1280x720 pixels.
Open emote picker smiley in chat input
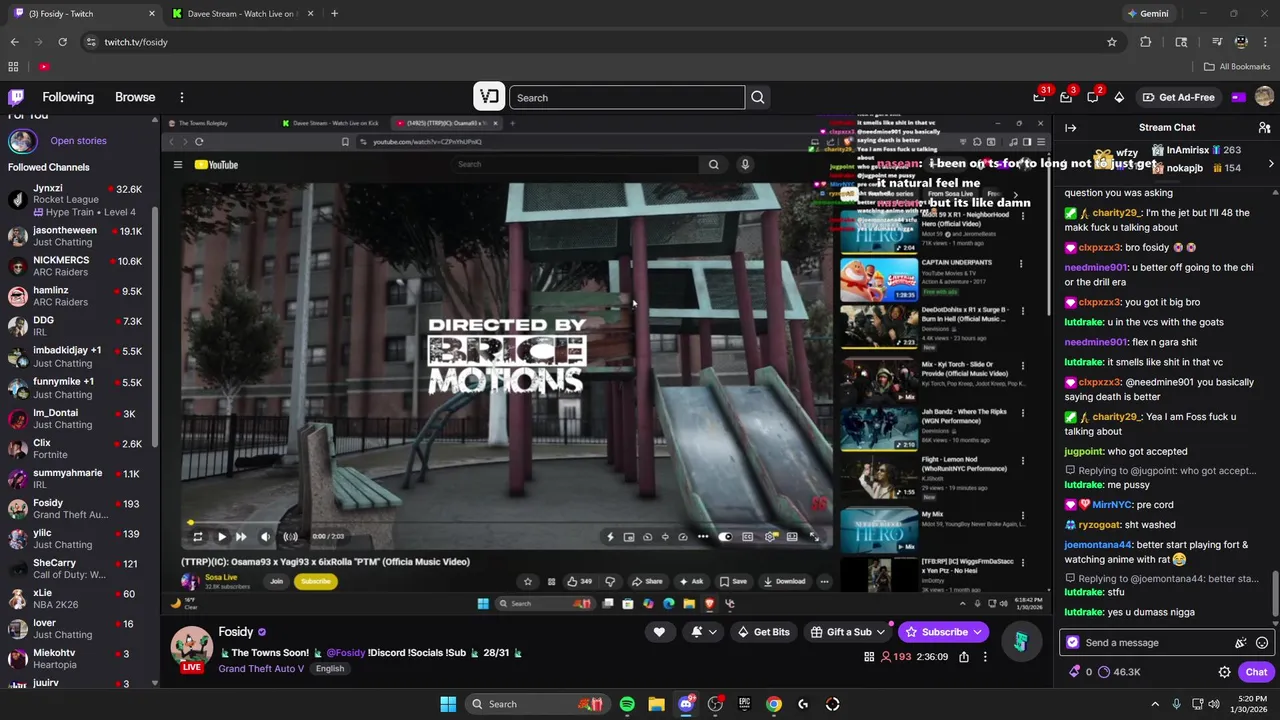pos(1262,643)
